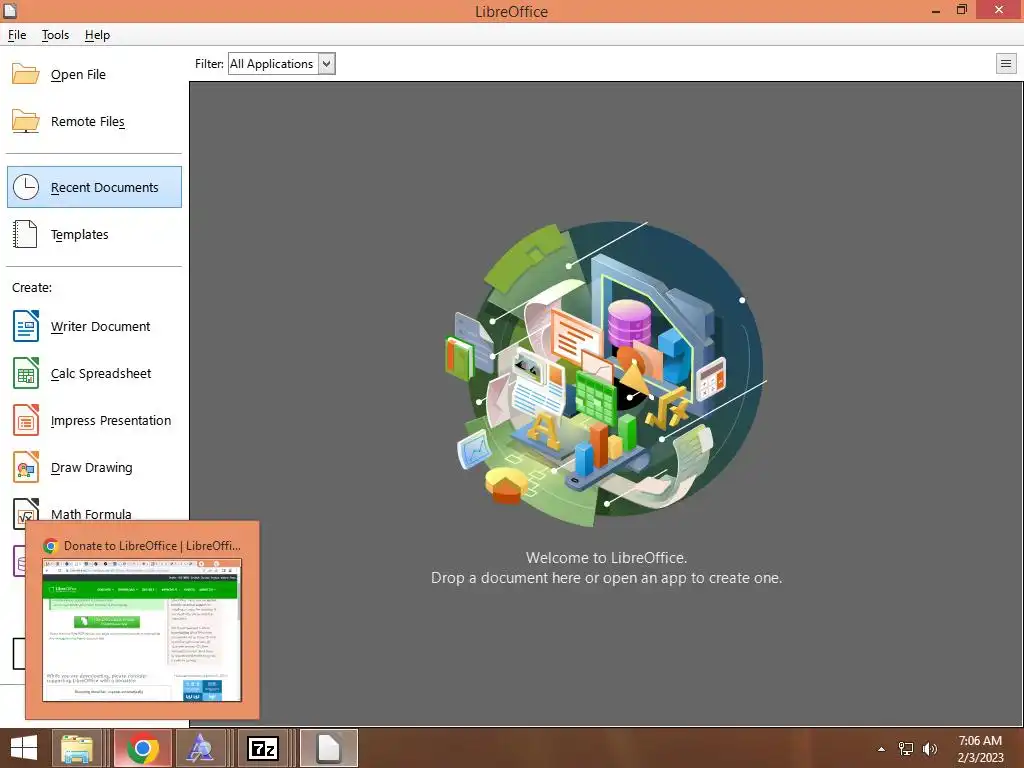Click the Open File label

78,74
